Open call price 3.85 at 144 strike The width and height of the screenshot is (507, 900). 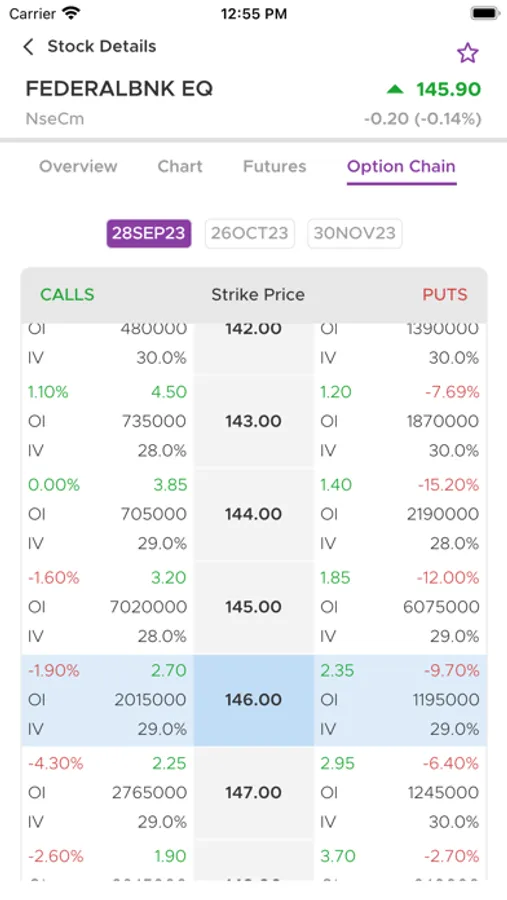[170, 485]
